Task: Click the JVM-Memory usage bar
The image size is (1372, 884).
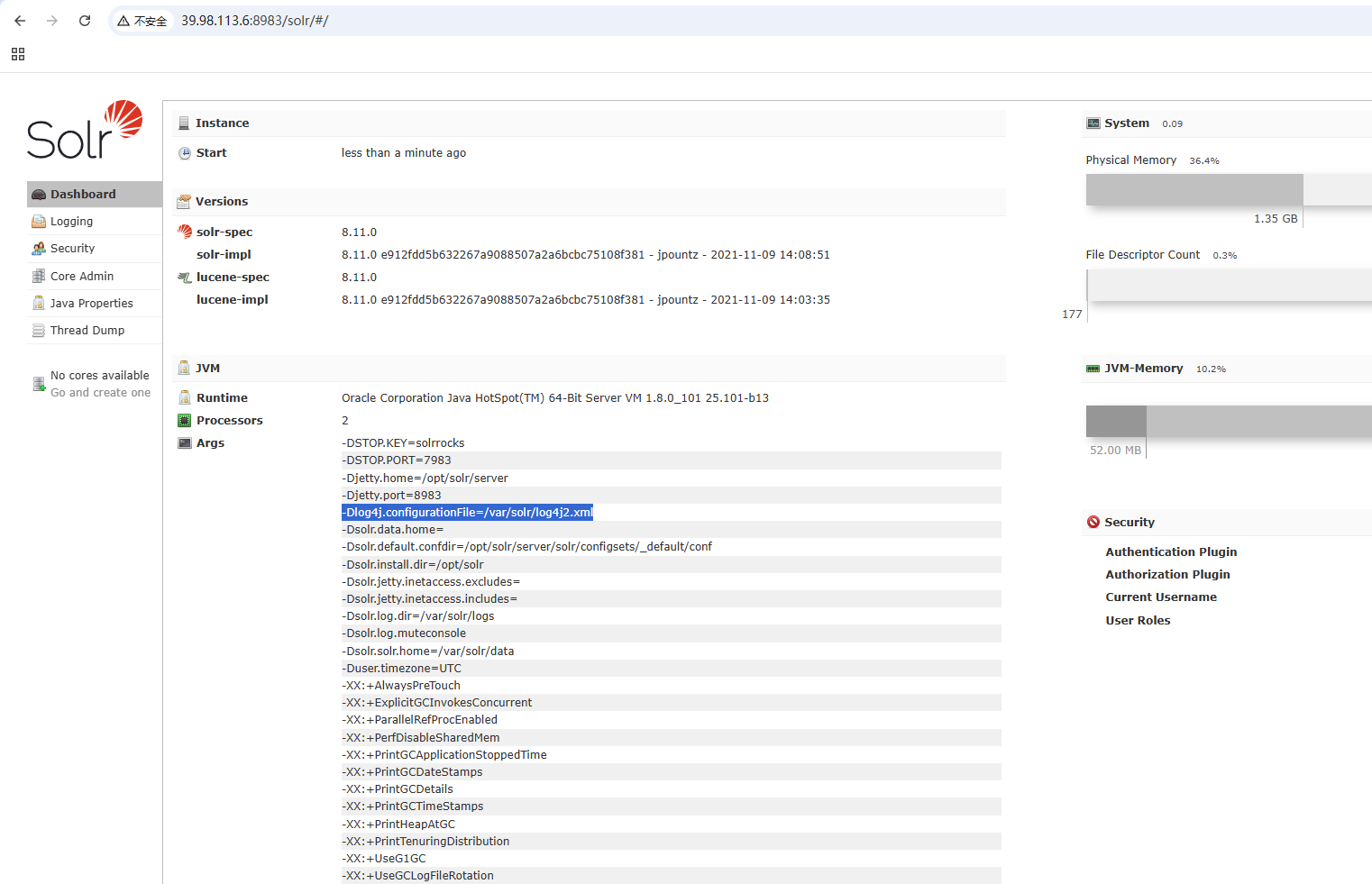Action: (1226, 421)
